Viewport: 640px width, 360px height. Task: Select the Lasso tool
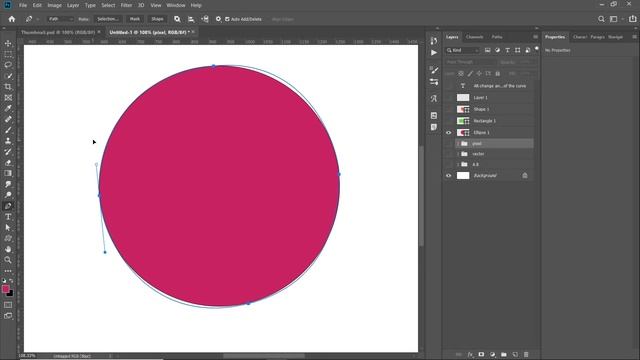pos(8,65)
